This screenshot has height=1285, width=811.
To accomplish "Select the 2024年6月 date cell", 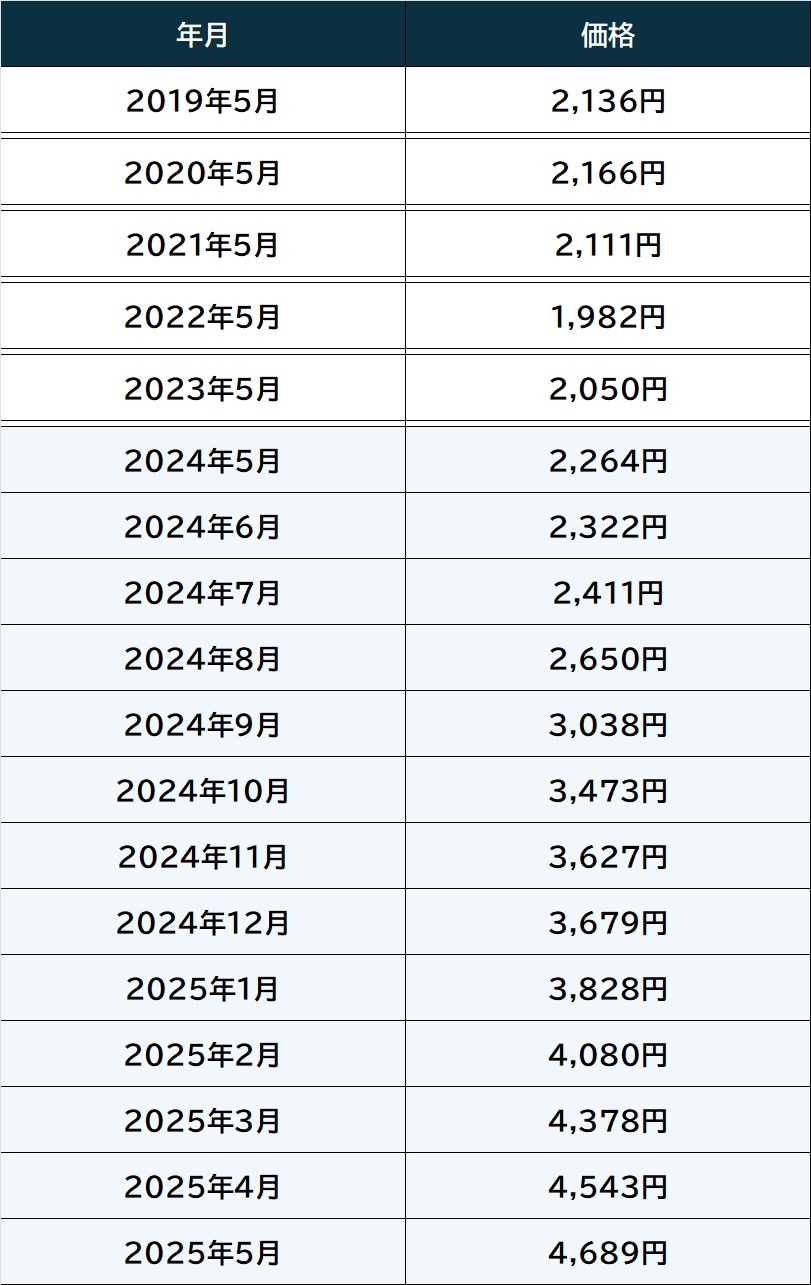I will tap(203, 526).
